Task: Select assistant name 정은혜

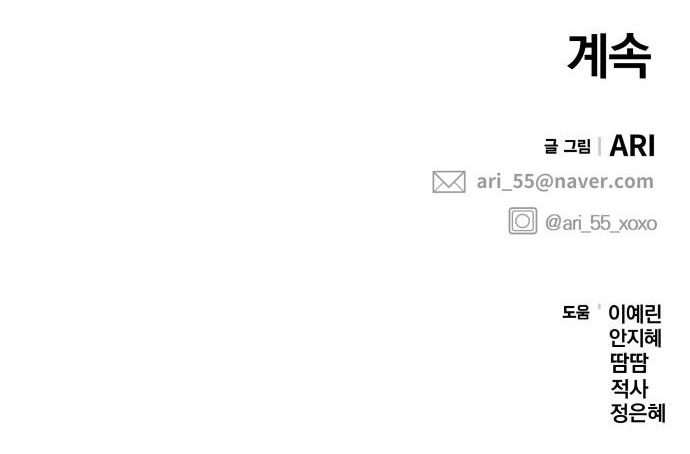Action: click(637, 413)
